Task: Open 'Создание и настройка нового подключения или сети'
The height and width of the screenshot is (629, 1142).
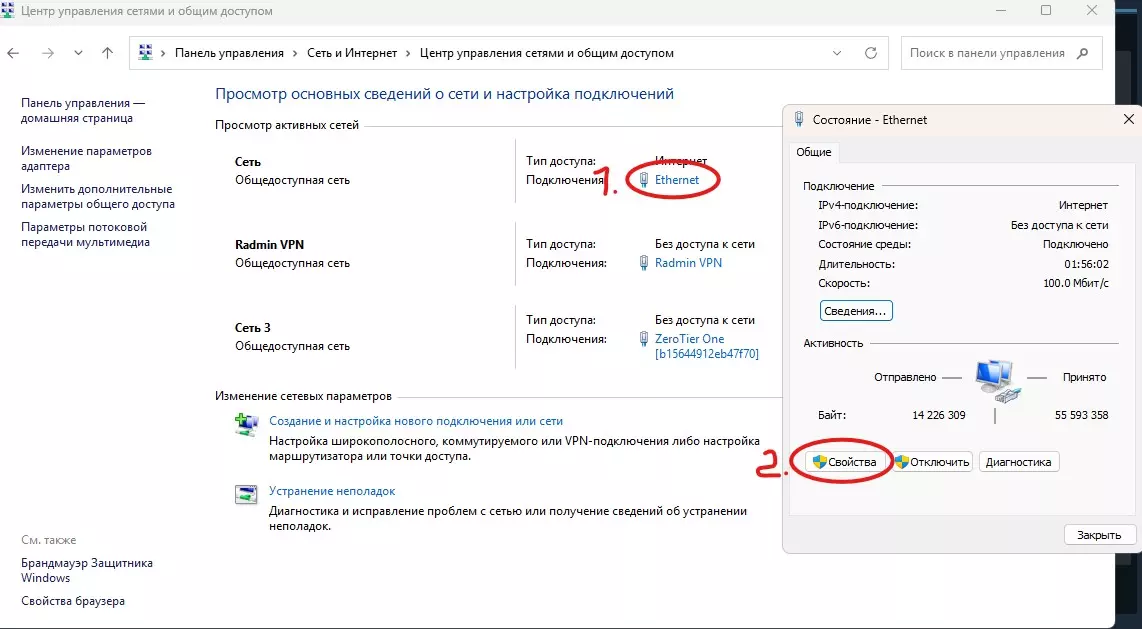Action: pos(416,421)
